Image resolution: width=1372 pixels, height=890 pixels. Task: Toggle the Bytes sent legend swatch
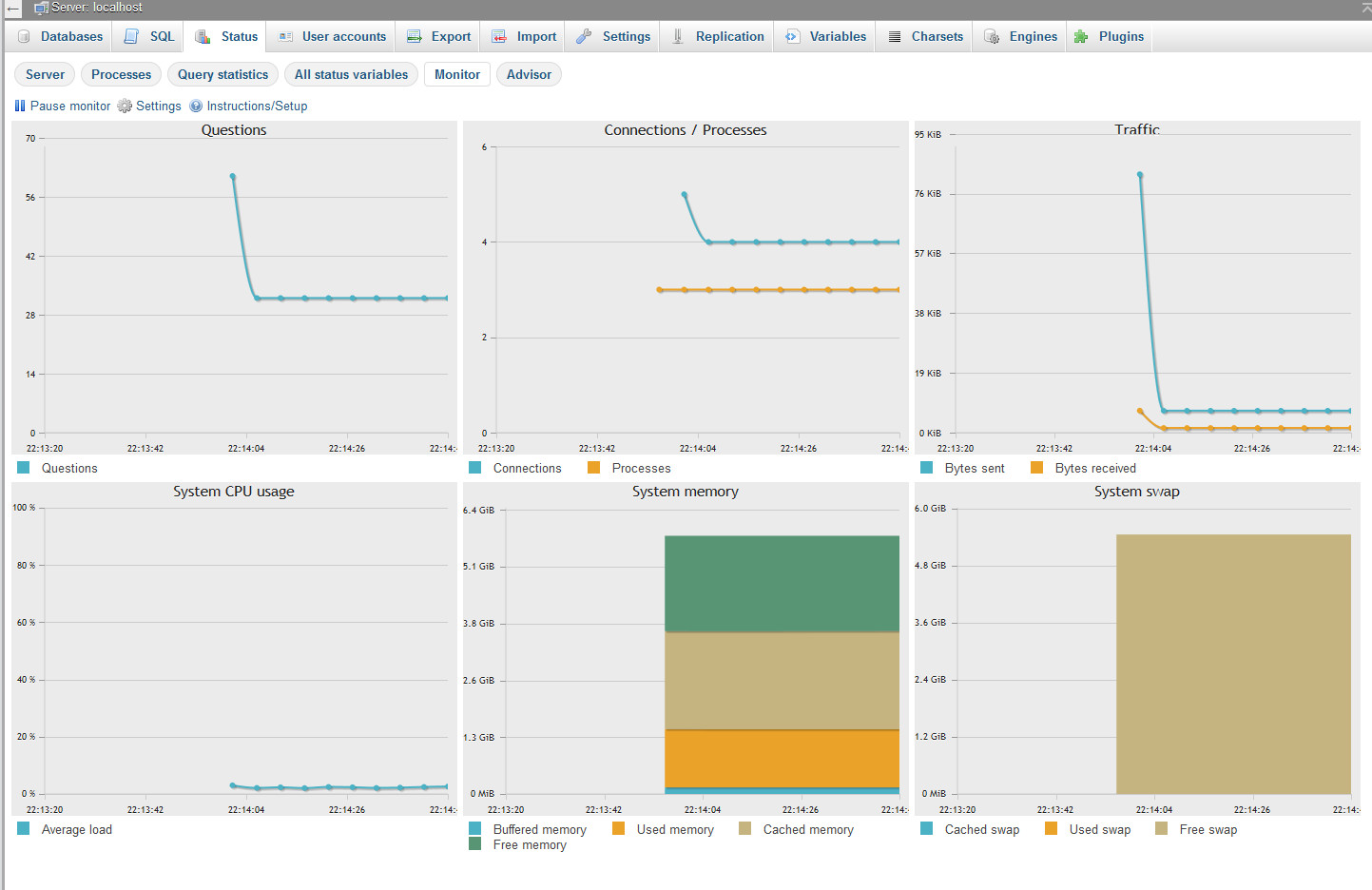(926, 467)
